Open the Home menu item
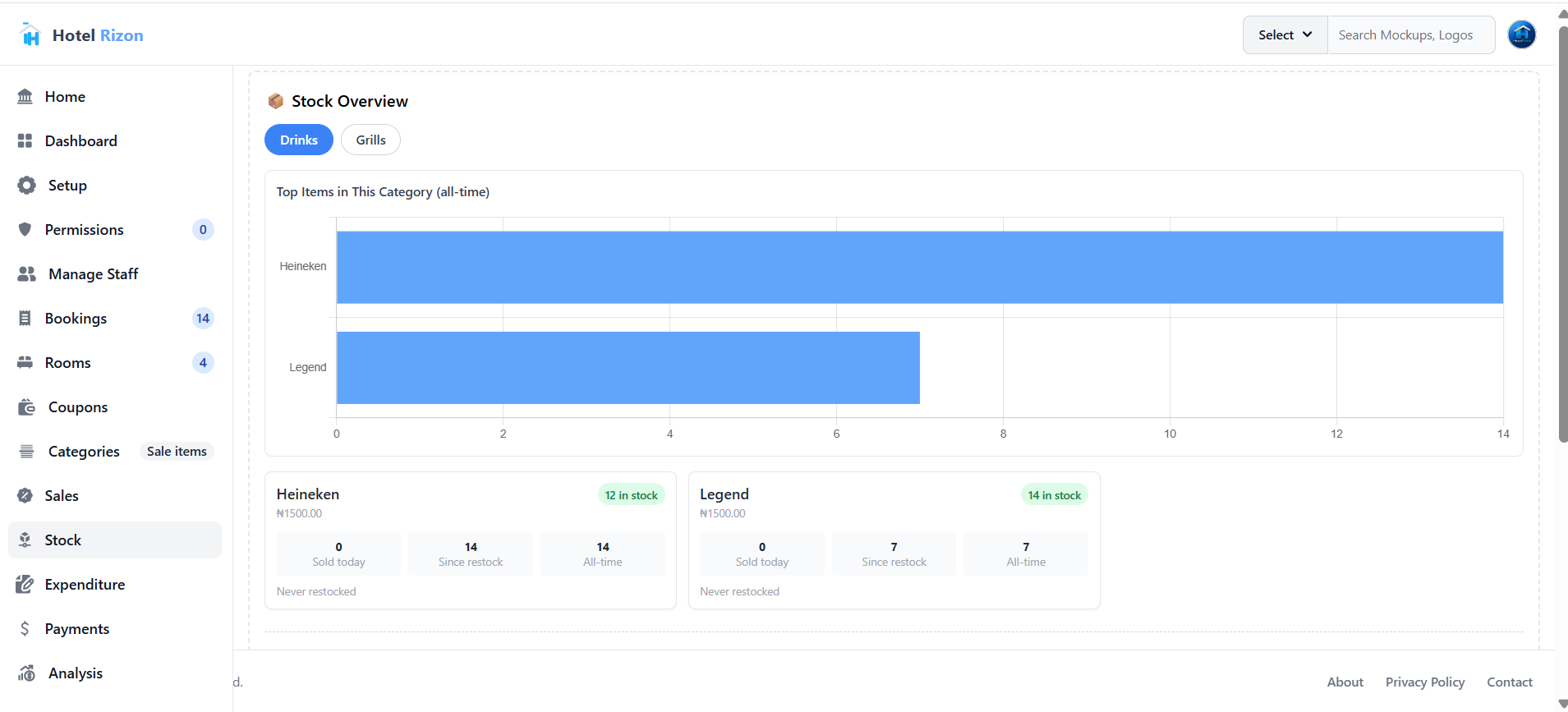This screenshot has height=712, width=1568. pyautogui.click(x=115, y=97)
